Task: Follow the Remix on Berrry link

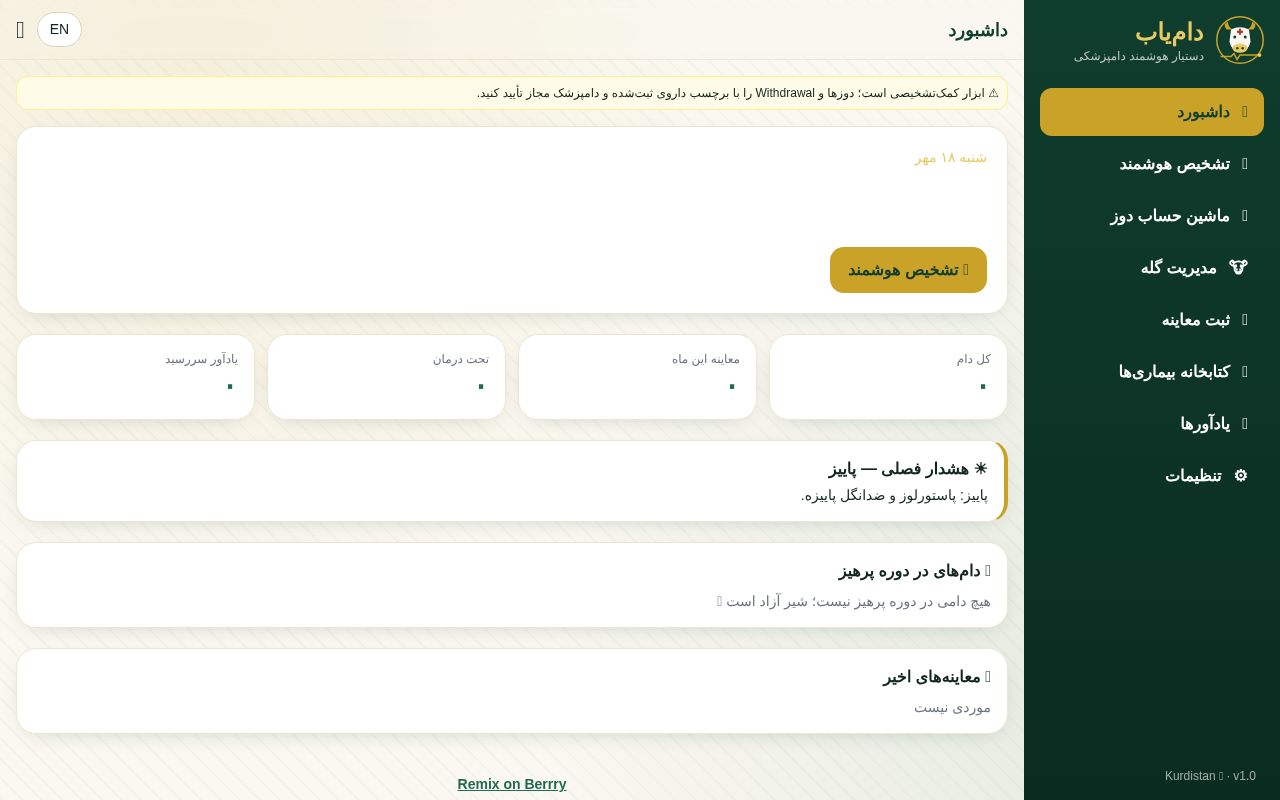Action: coord(512,784)
